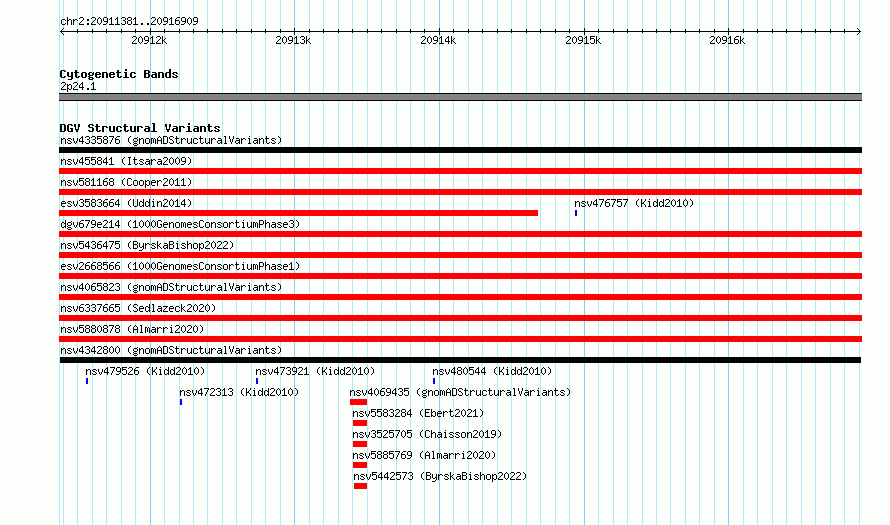Open variant esv2668566 (1000GenomesConsortiumPhase1) label
Viewport: 890px width, 525px height.
[x=180, y=266]
